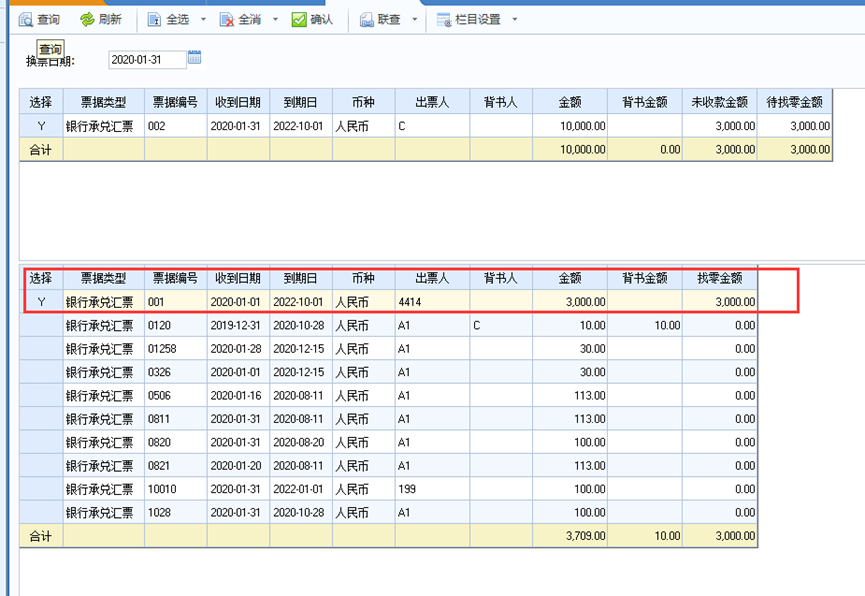
Task: Click drawer cell 4414
Action: 432,302
